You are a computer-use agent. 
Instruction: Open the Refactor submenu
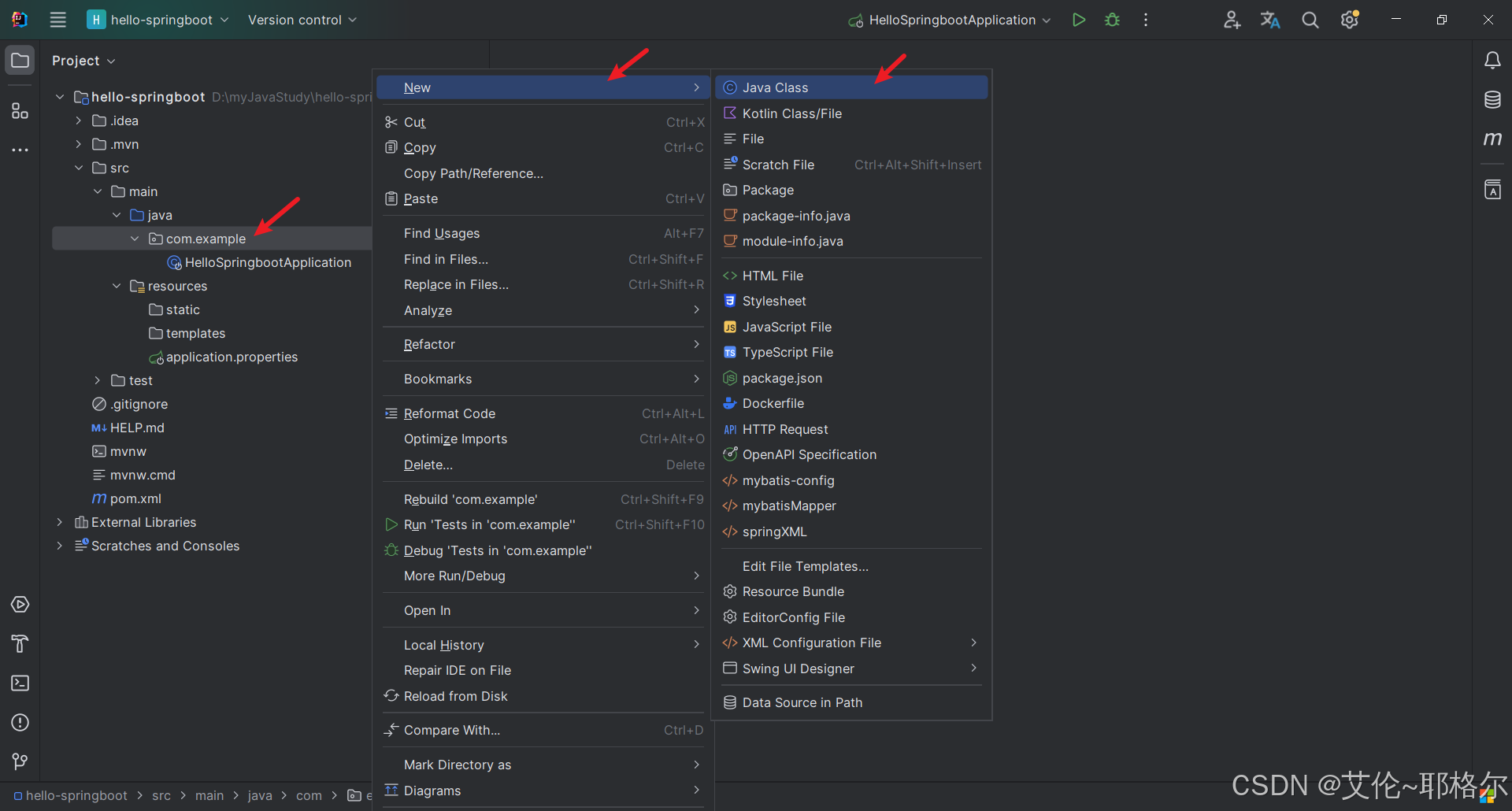click(542, 344)
